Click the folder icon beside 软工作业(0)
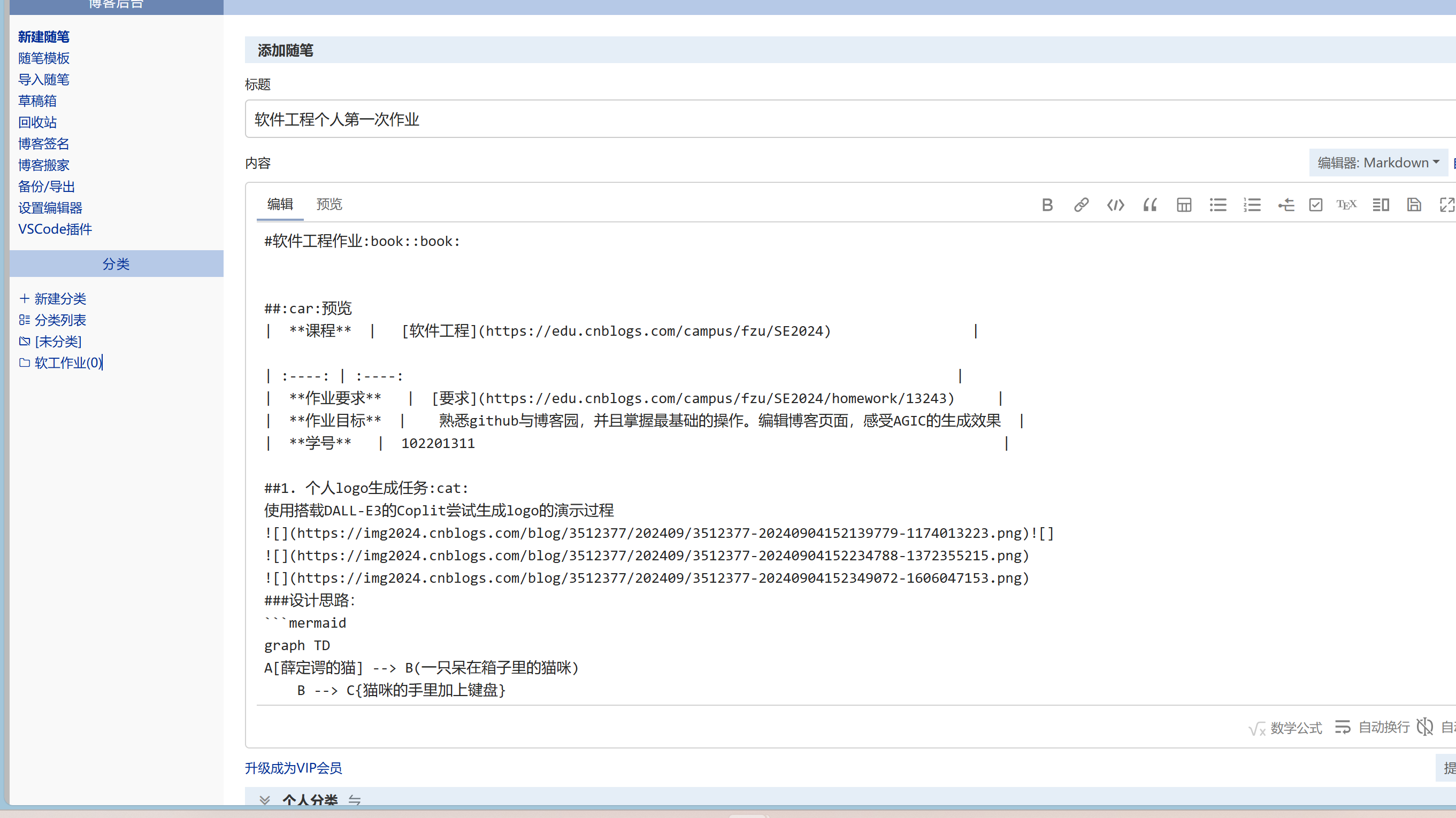 point(24,362)
